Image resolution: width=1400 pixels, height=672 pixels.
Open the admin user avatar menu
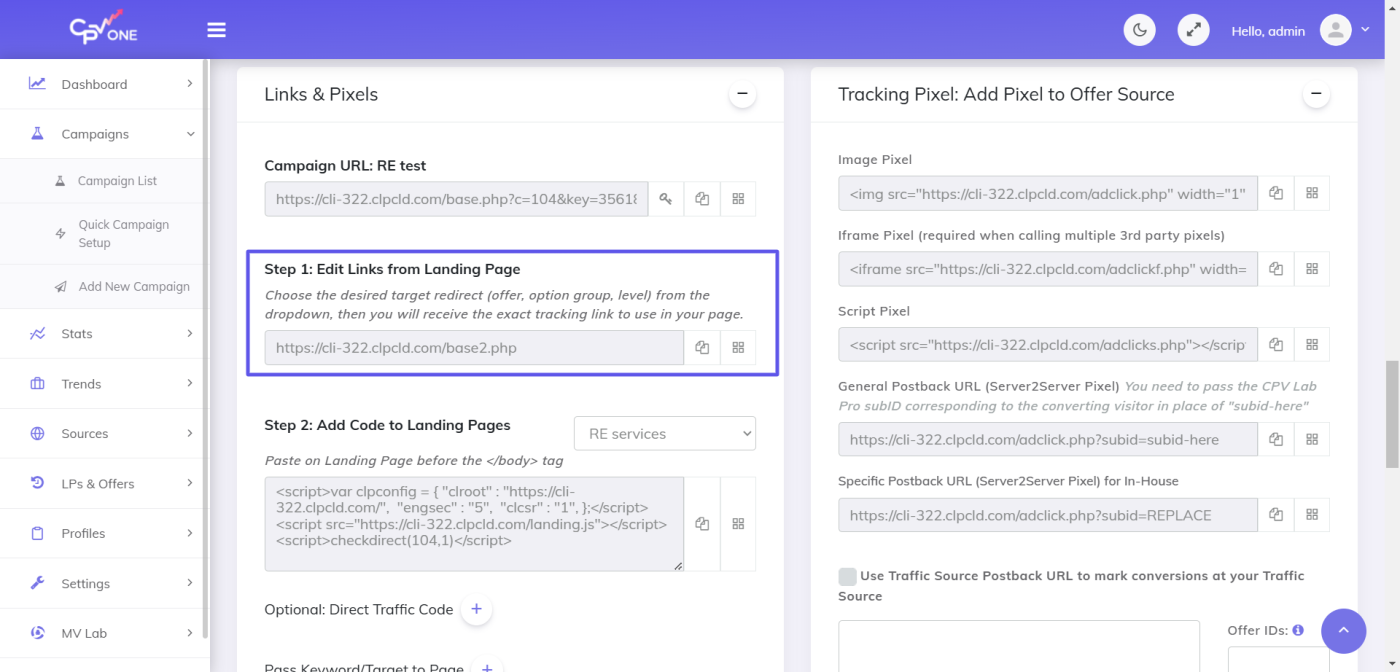(x=1336, y=30)
